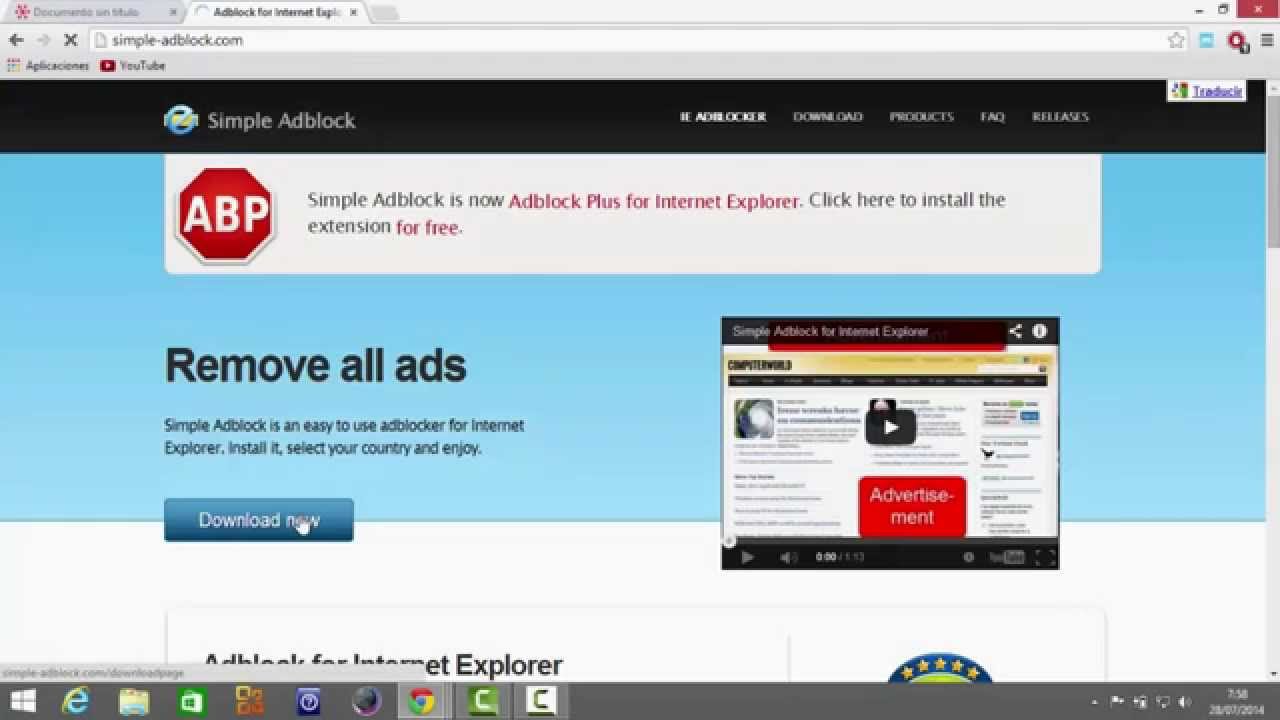This screenshot has width=1280, height=720.
Task: Mute the video volume
Action: click(x=789, y=557)
